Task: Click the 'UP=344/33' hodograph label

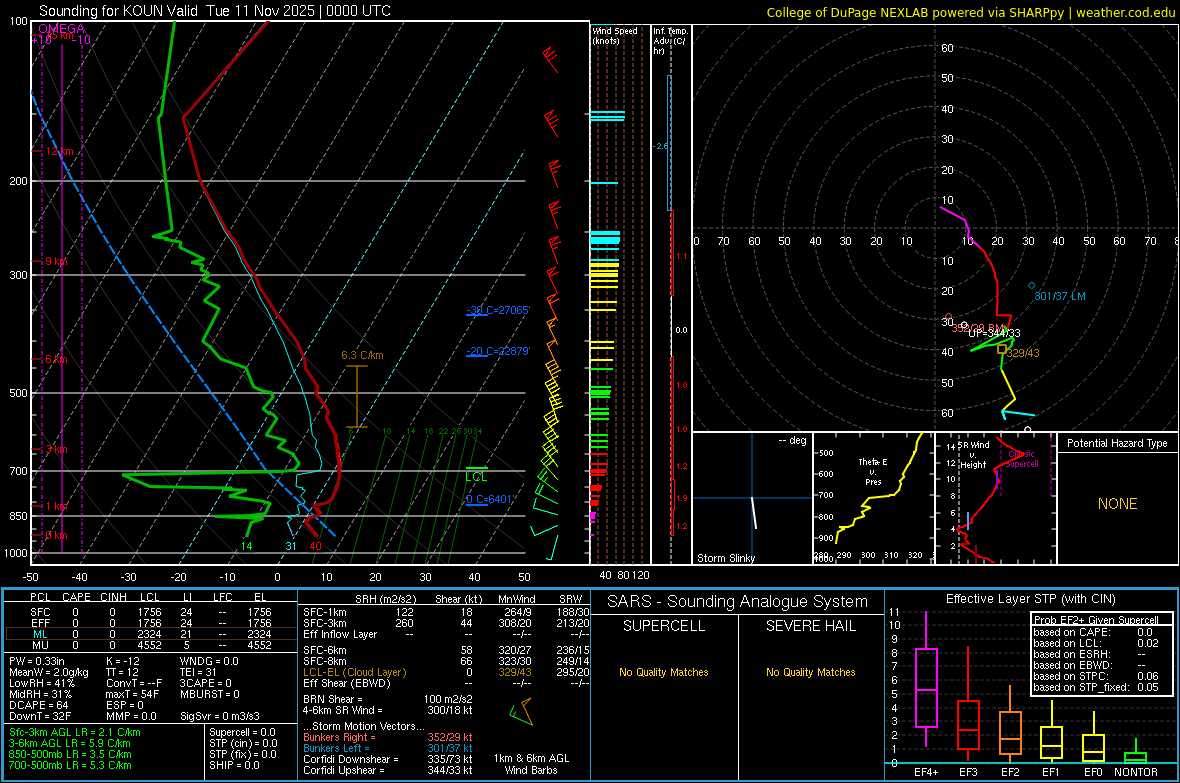Action: (994, 333)
